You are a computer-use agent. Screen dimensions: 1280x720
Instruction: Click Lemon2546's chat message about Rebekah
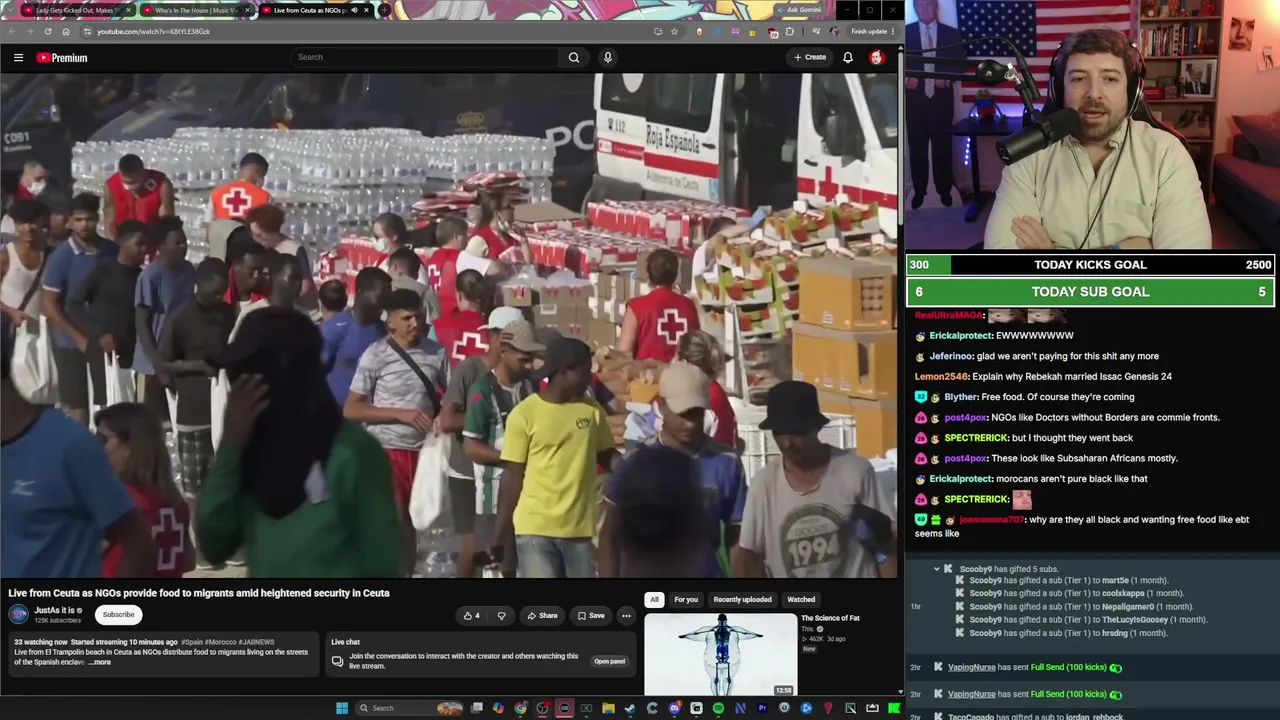[x=1043, y=377]
